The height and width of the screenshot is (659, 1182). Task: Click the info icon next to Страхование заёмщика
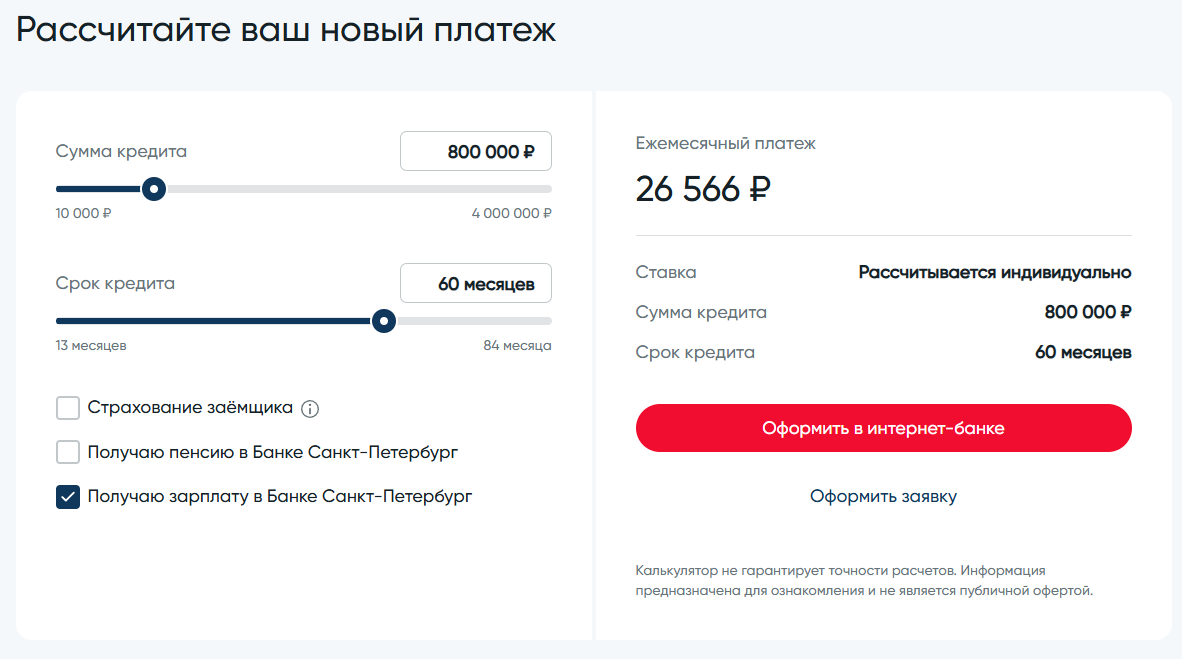coord(310,409)
